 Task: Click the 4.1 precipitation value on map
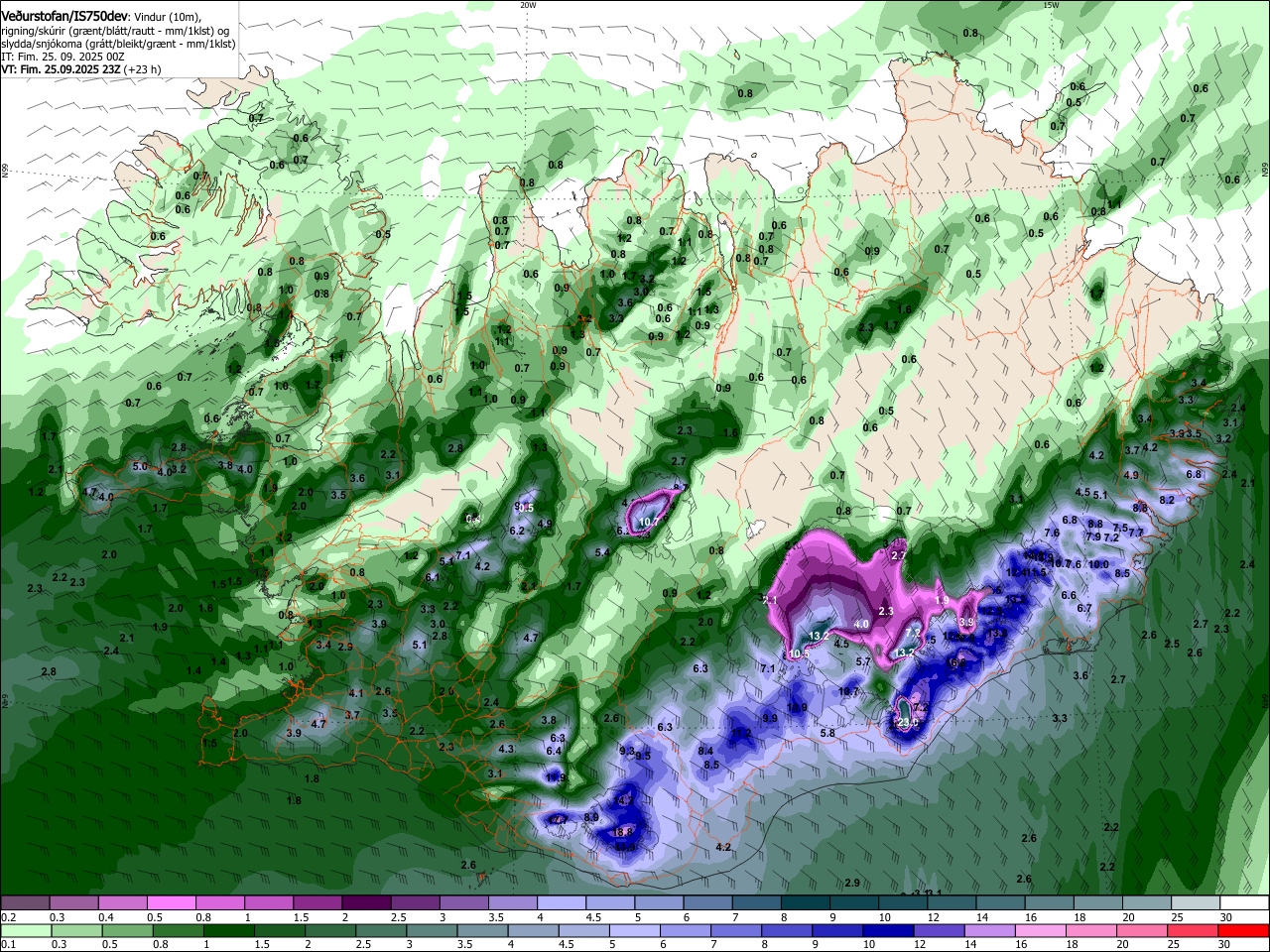click(356, 692)
